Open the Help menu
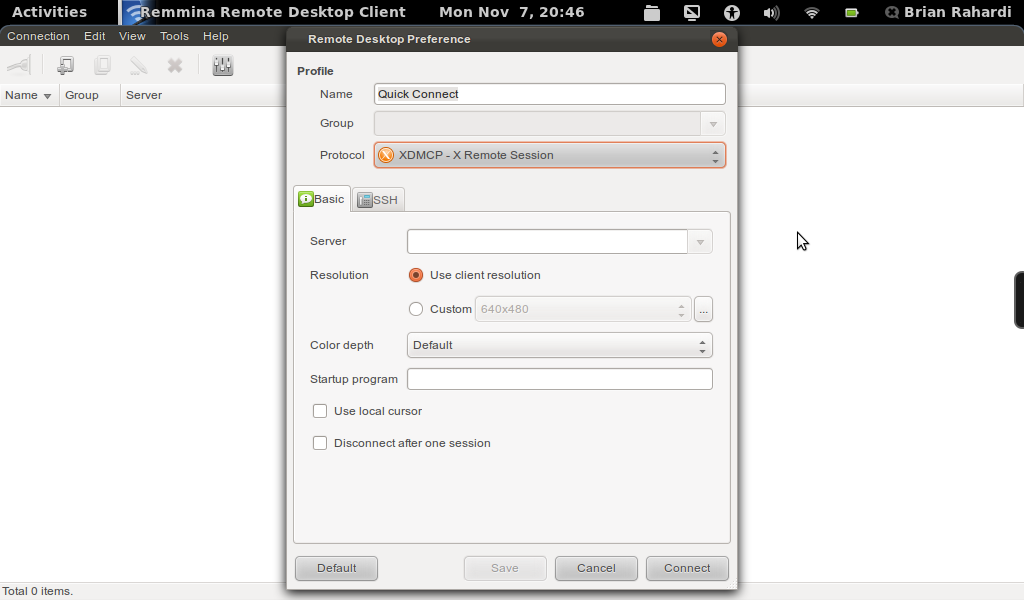Viewport: 1024px width, 600px height. tap(216, 36)
